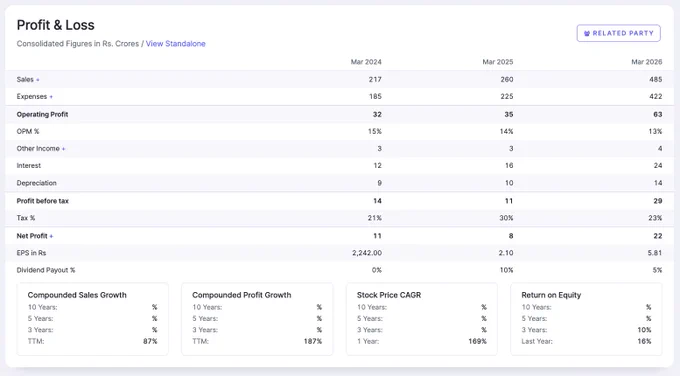Image resolution: width=680 pixels, height=376 pixels.
Task: Click Depreciation value 10 for Mar 2025
Action: point(509,183)
